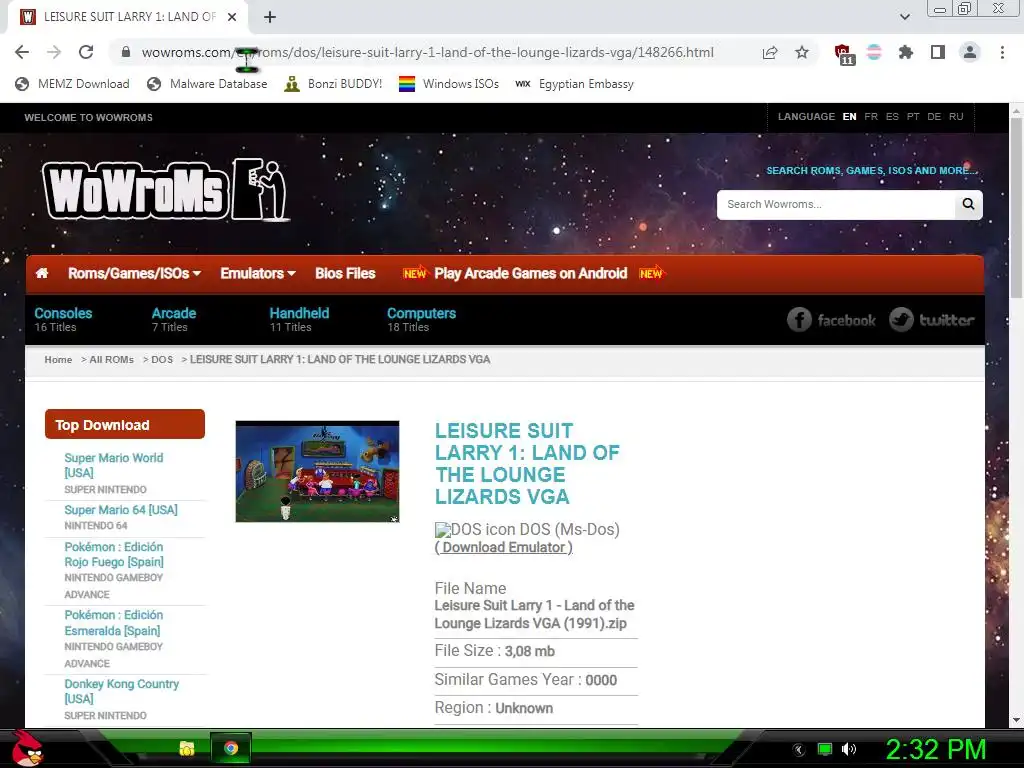Click the All ROMs breadcrumb
1024x768 pixels.
[111, 360]
